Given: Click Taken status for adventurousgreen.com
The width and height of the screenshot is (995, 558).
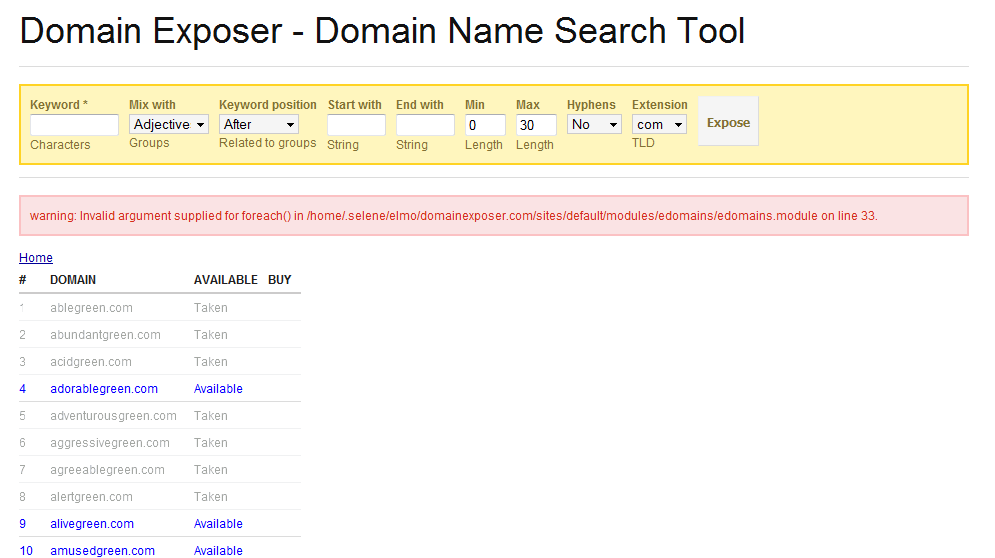Looking at the screenshot, I should pyautogui.click(x=211, y=416).
